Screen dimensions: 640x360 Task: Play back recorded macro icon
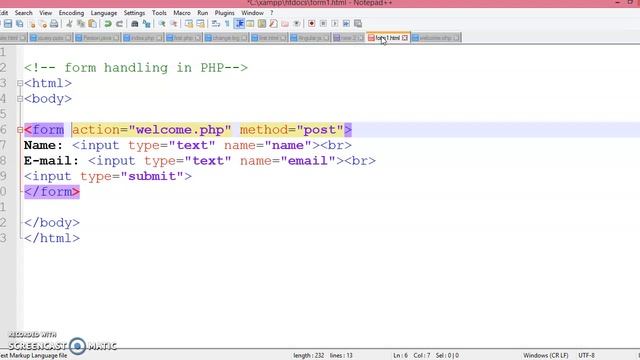(335, 24)
